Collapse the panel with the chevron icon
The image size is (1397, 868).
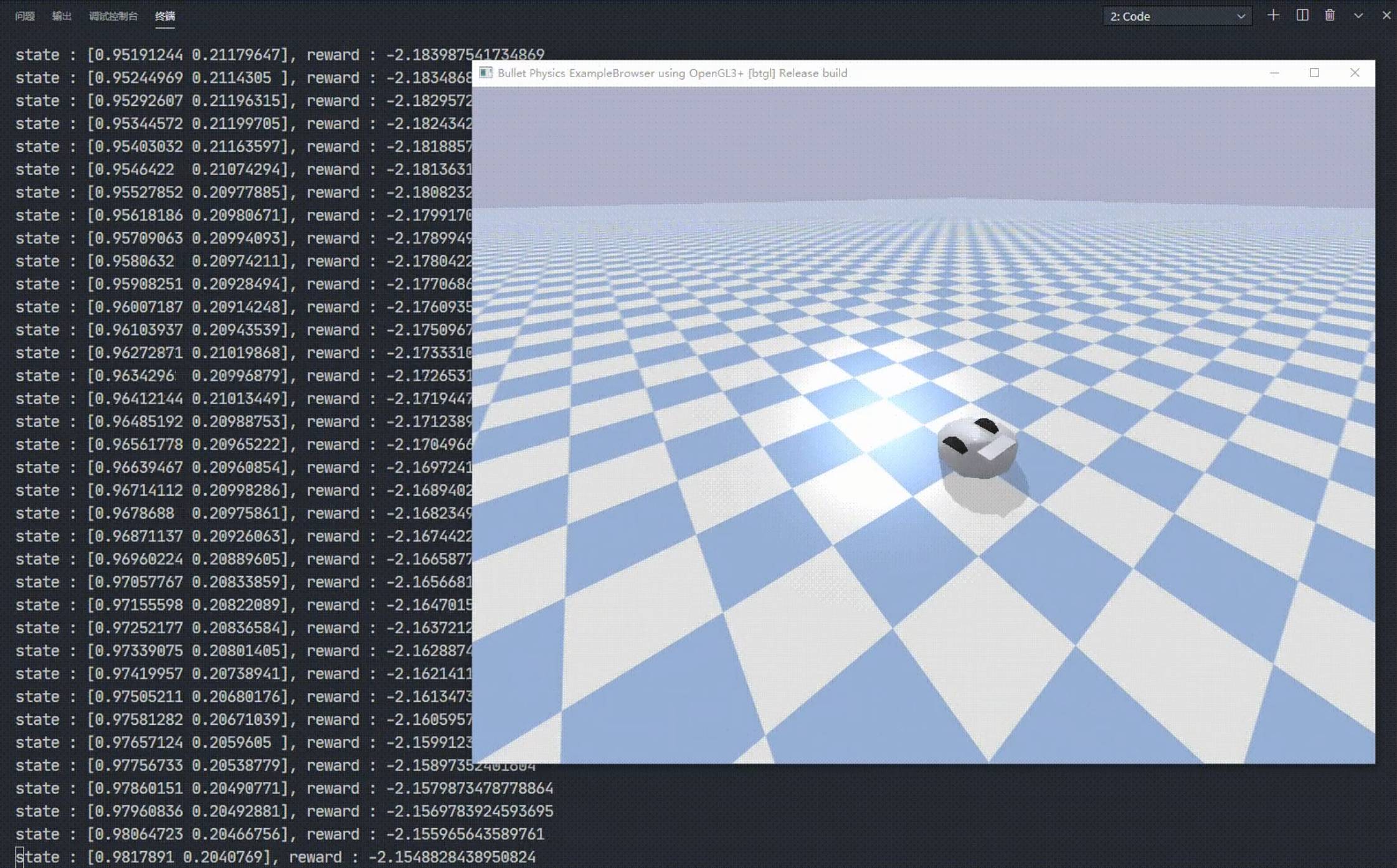(x=1358, y=16)
